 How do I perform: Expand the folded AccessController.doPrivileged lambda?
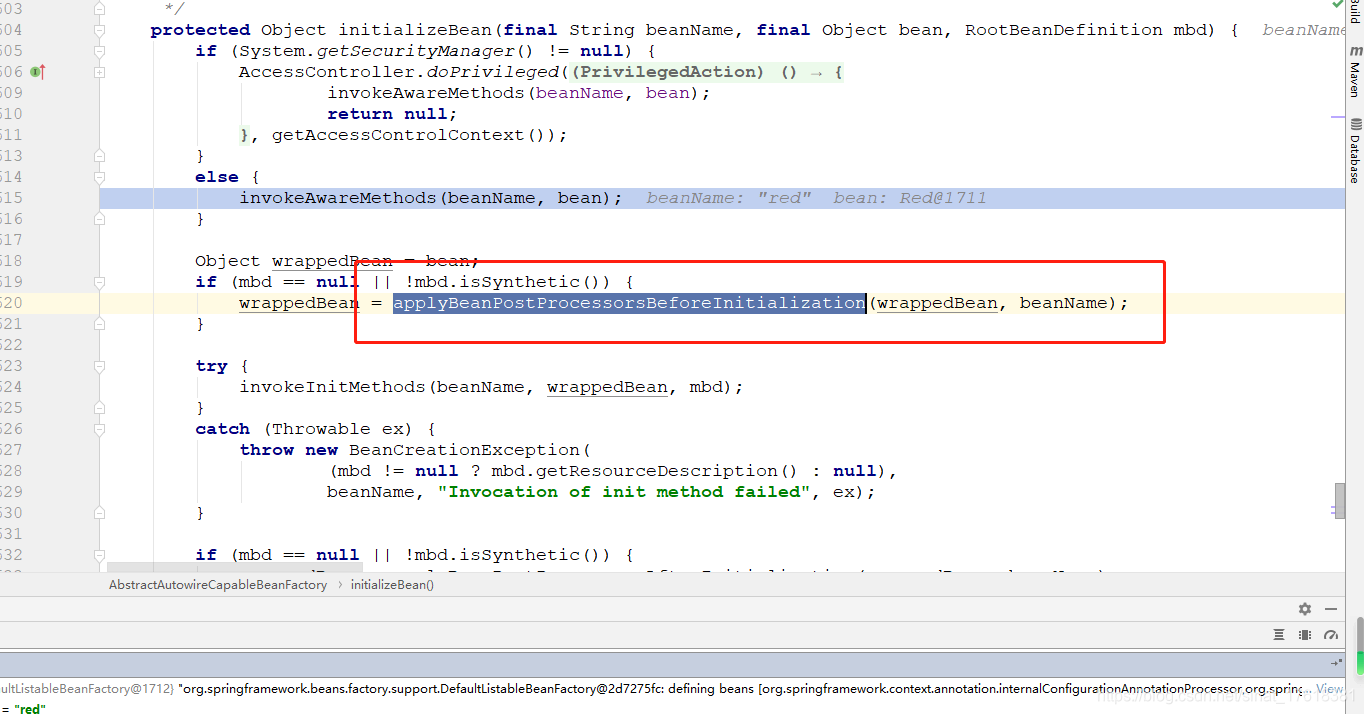(99, 72)
